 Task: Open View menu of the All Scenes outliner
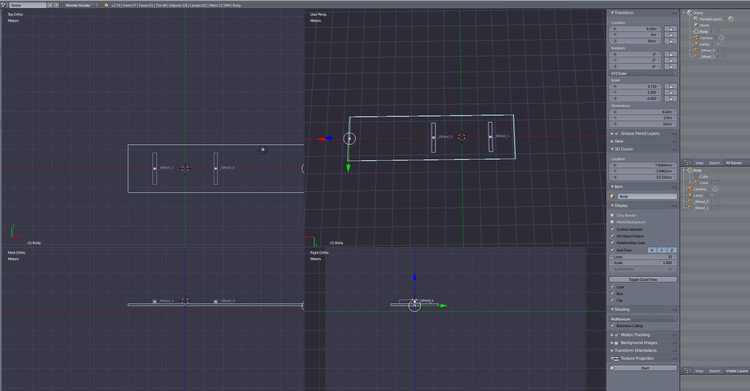coord(699,163)
